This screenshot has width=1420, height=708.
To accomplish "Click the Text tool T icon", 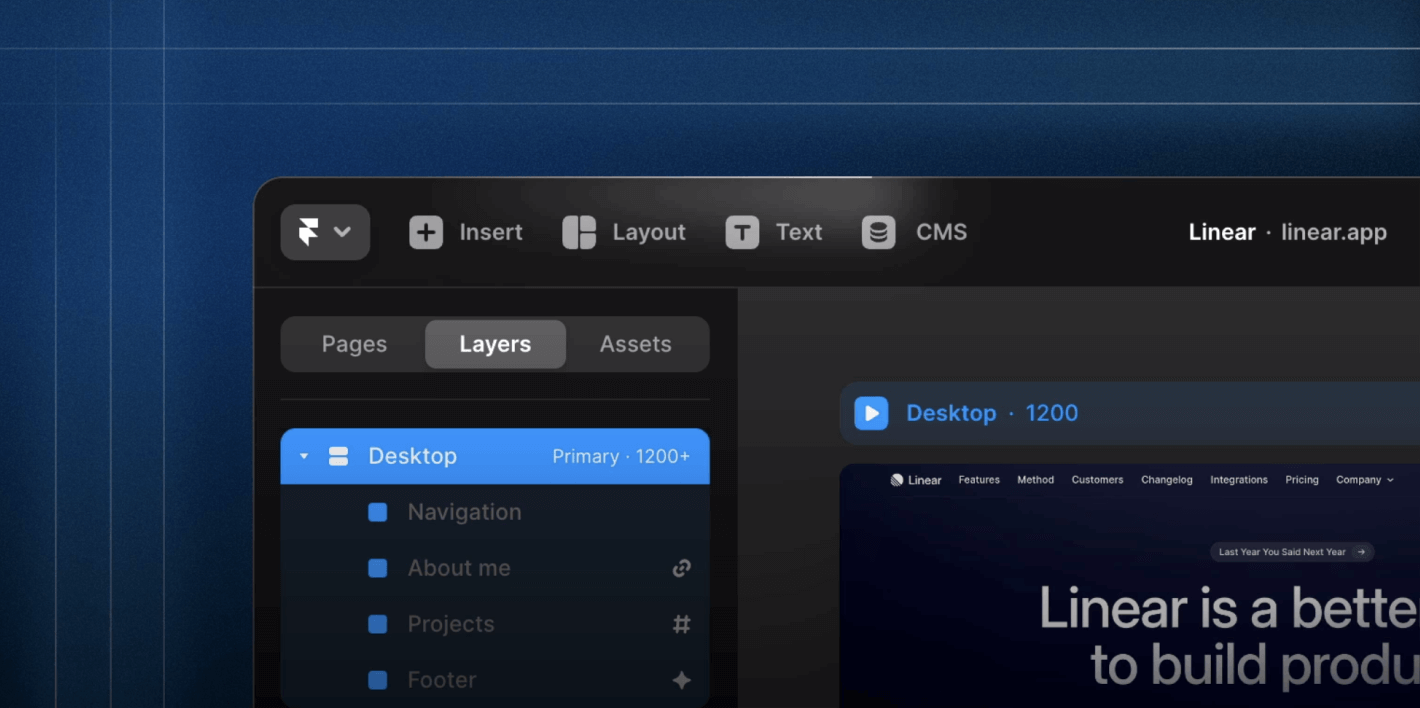I will [742, 232].
